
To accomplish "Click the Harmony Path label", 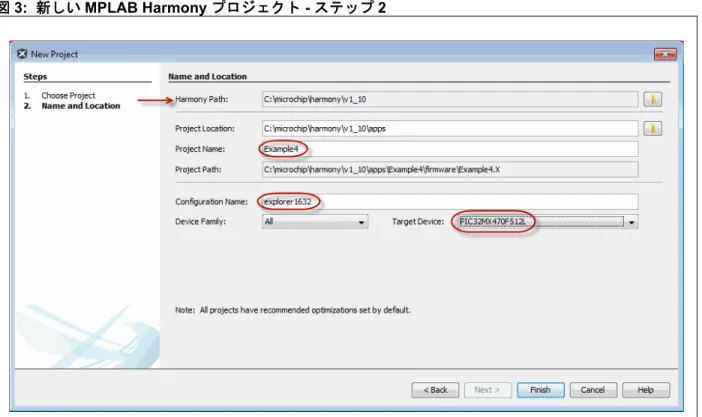I will coord(201,99).
